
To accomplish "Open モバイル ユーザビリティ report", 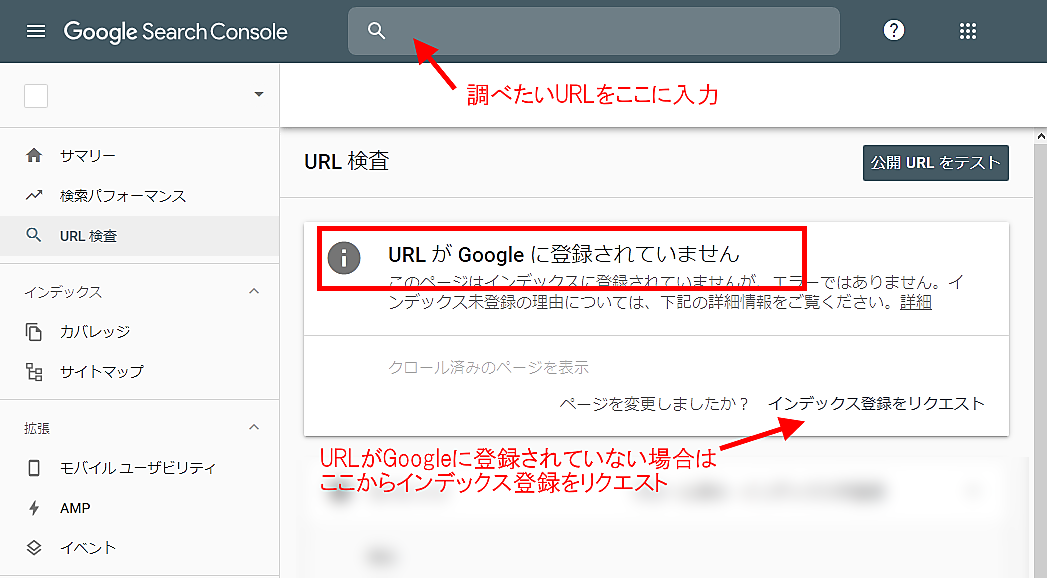I will [x=140, y=468].
